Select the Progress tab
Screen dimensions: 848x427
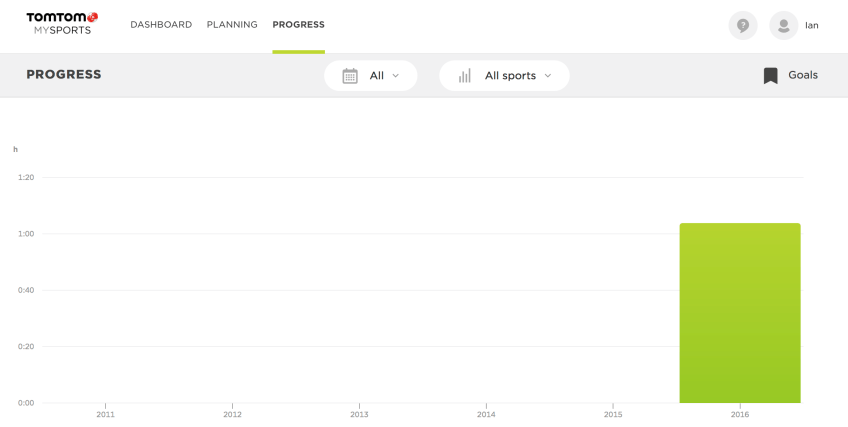[x=298, y=25]
